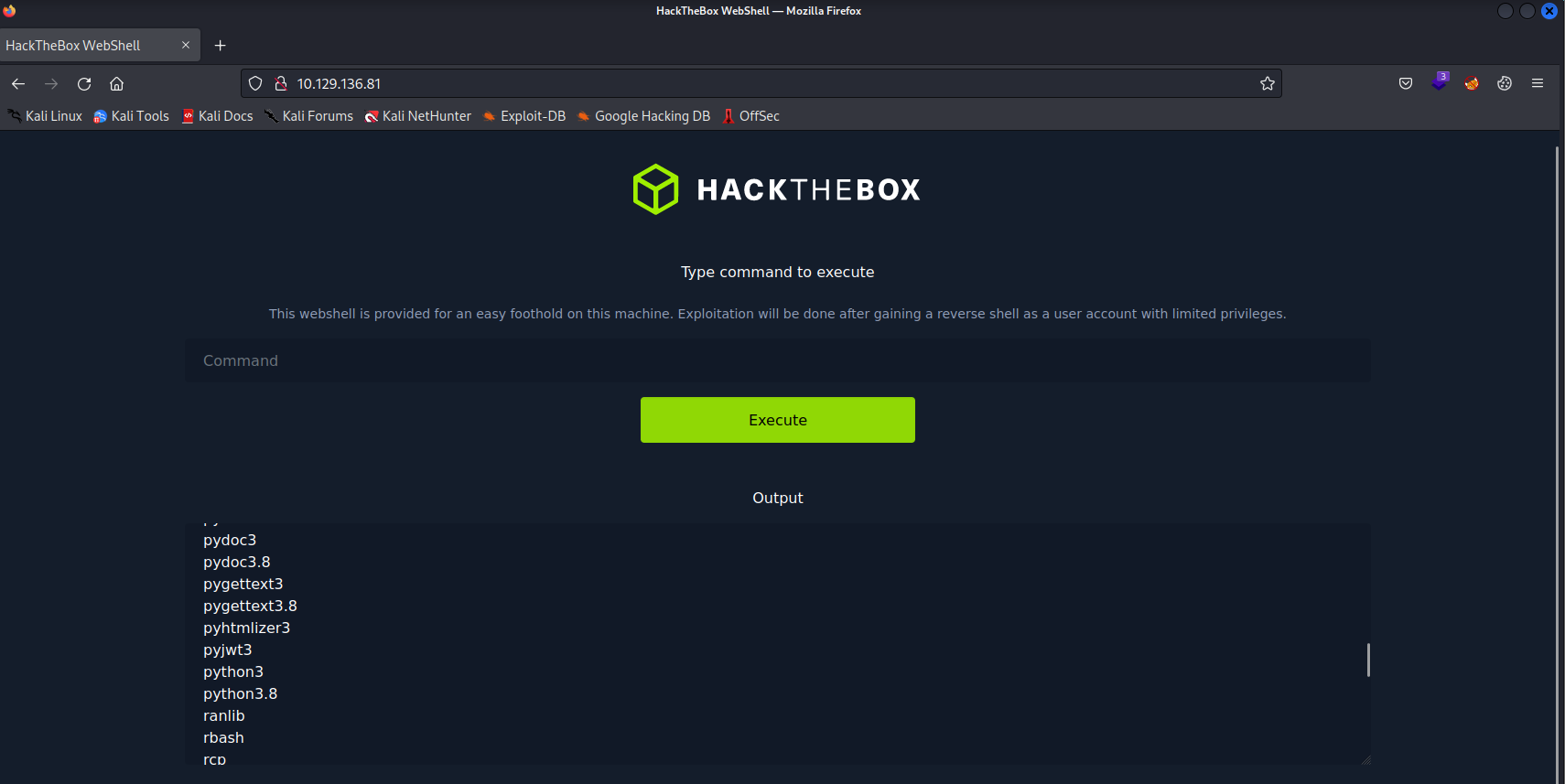Select the rbash output line

pyautogui.click(x=223, y=737)
